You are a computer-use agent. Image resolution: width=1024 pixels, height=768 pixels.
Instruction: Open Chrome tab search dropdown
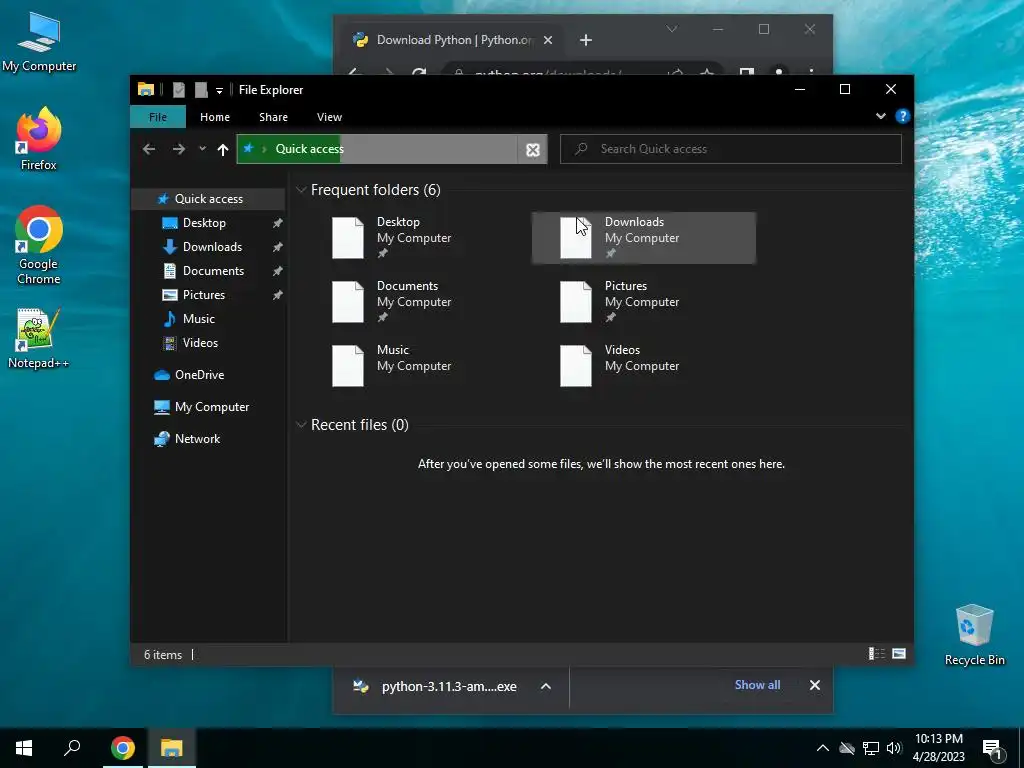(x=671, y=29)
